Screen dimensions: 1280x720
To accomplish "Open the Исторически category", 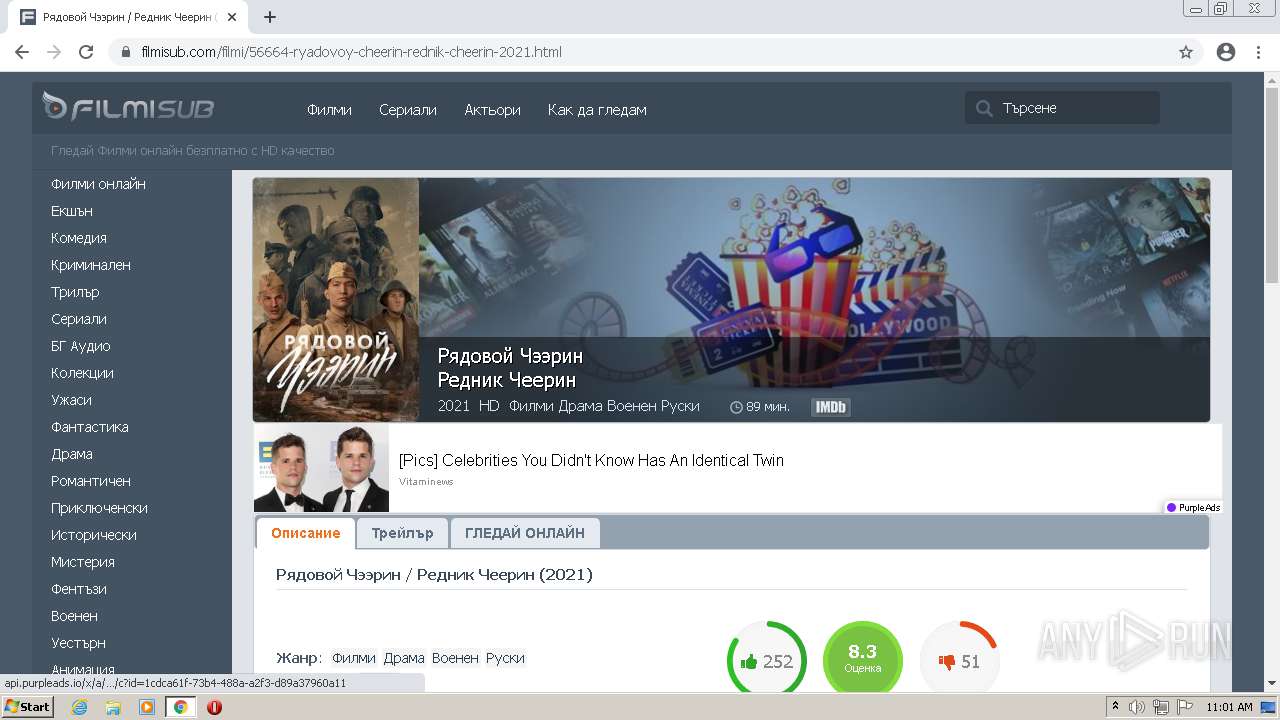I will 94,535.
